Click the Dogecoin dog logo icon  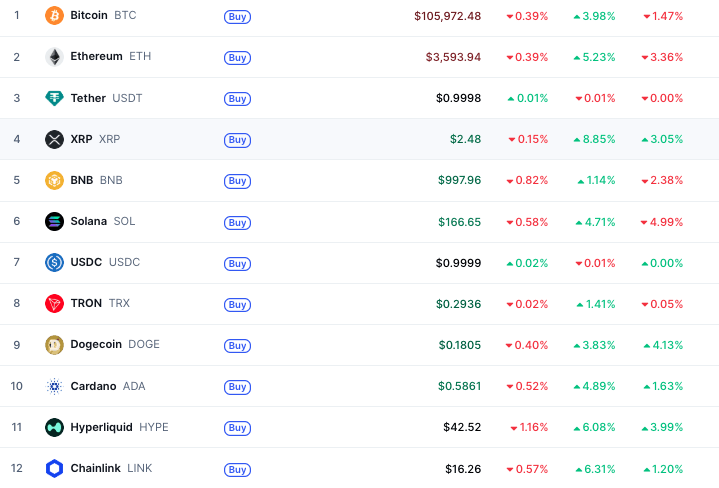click(x=54, y=345)
